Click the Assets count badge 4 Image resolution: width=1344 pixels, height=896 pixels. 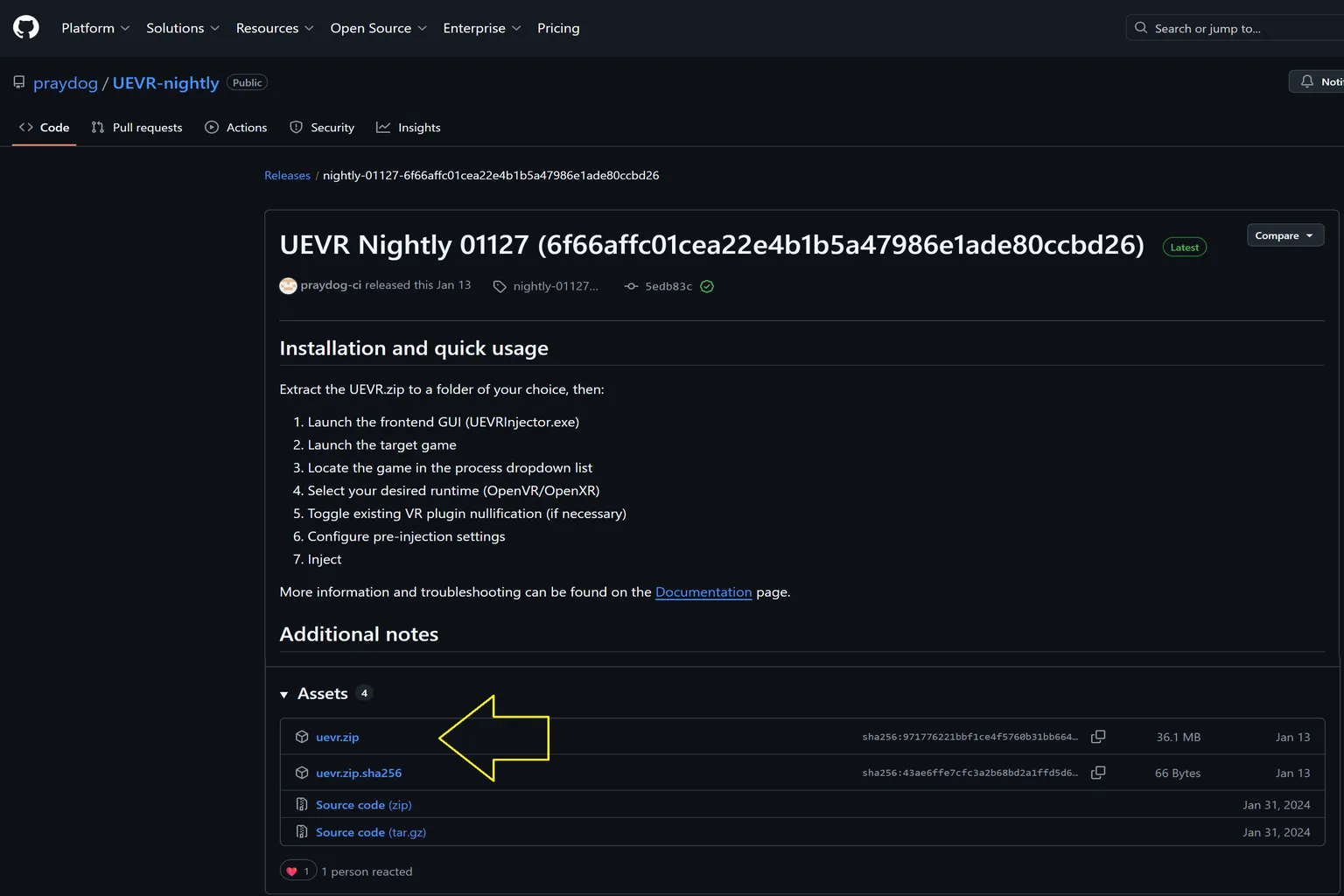pos(364,693)
